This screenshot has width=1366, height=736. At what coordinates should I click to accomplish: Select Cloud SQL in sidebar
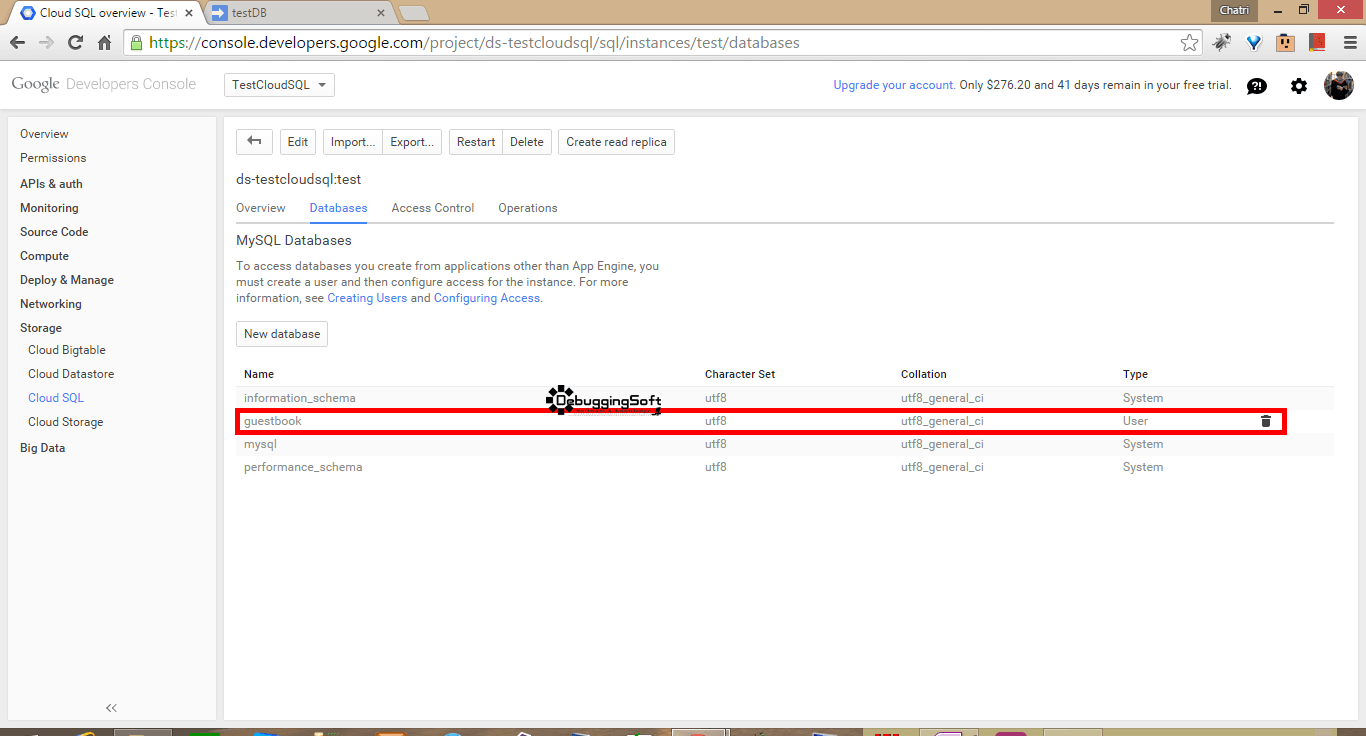(56, 398)
